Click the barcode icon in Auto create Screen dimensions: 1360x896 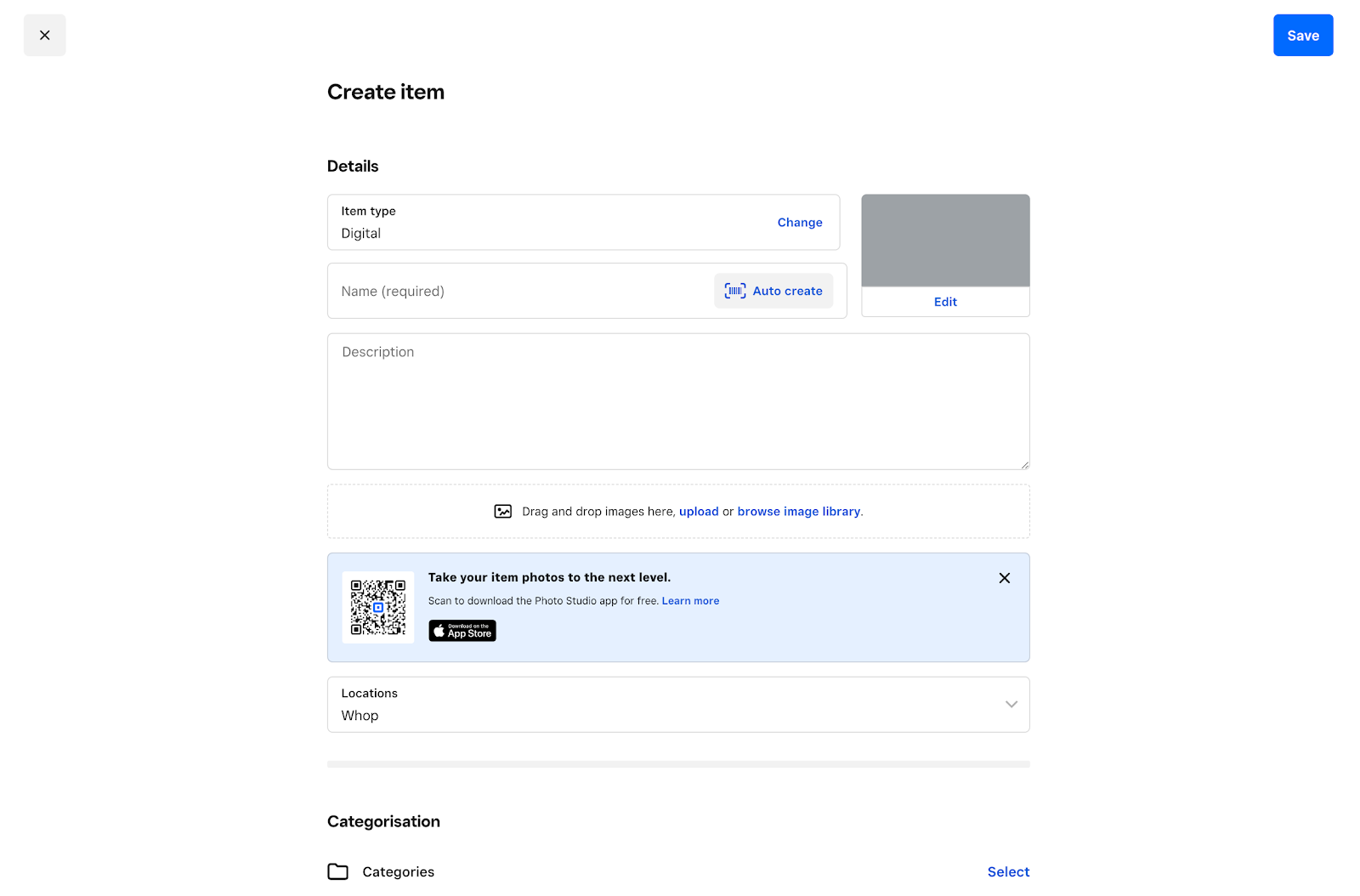coord(733,290)
